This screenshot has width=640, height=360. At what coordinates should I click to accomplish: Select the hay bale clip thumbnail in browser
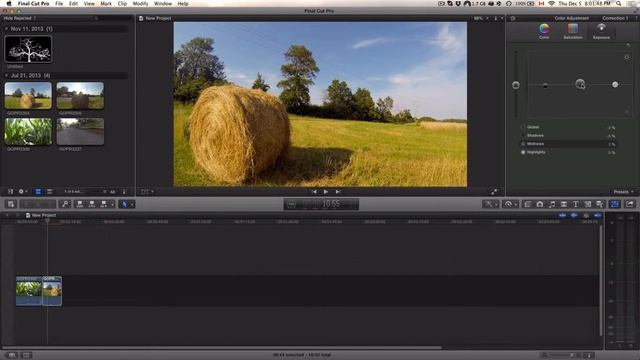point(28,96)
